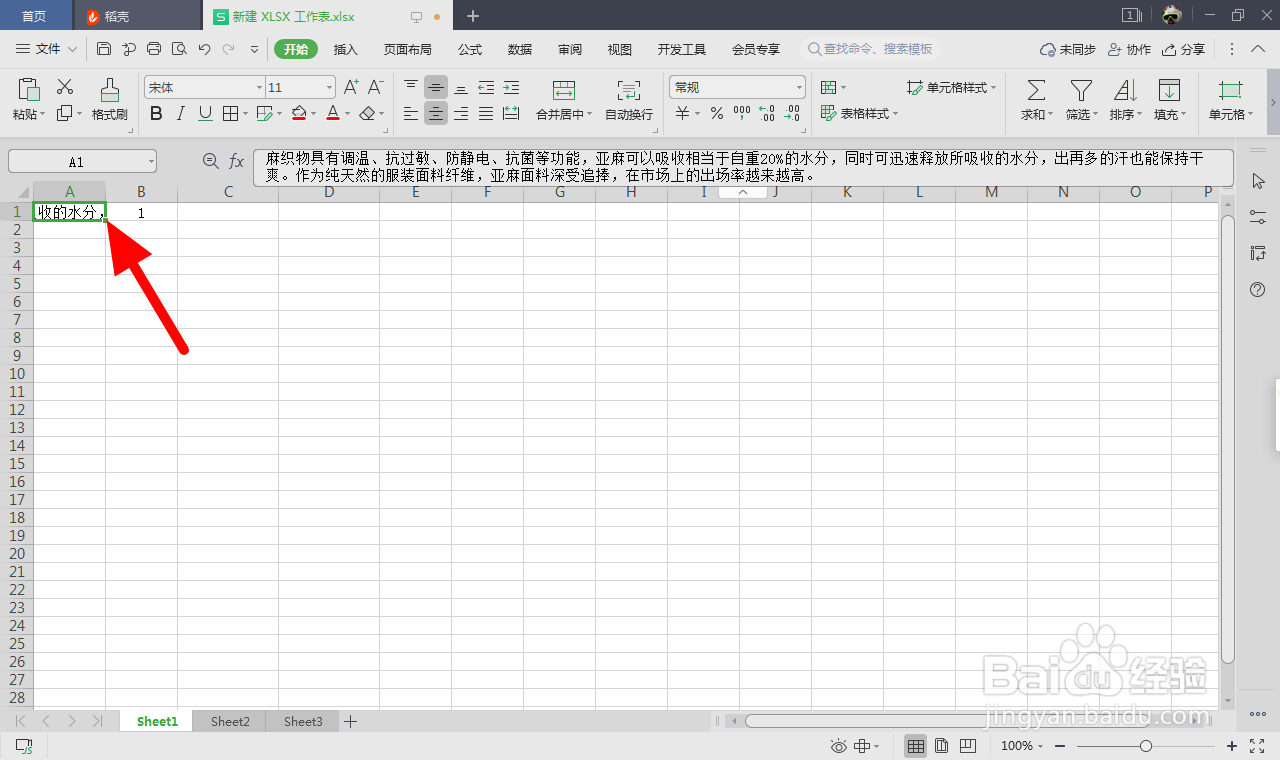Toggle italic formatting
The image size is (1280, 760).
coord(179,113)
